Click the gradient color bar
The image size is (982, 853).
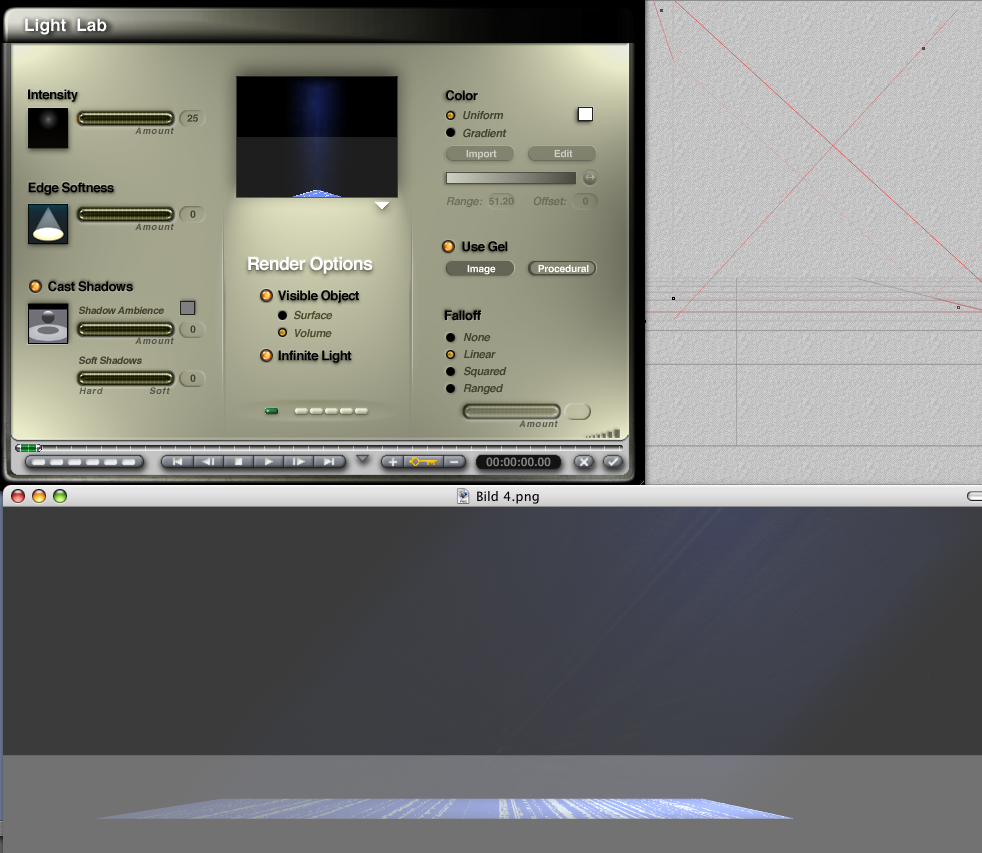tap(510, 178)
